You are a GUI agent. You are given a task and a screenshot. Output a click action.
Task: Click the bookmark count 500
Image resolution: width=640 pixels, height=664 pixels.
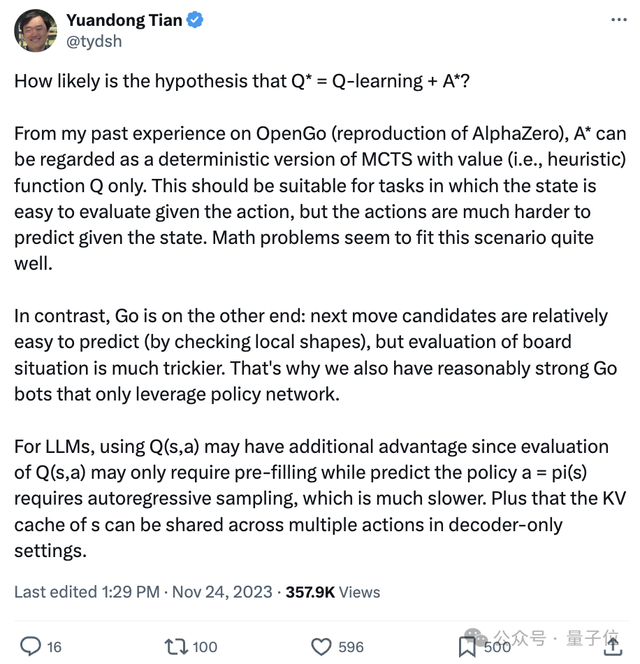coord(497,647)
